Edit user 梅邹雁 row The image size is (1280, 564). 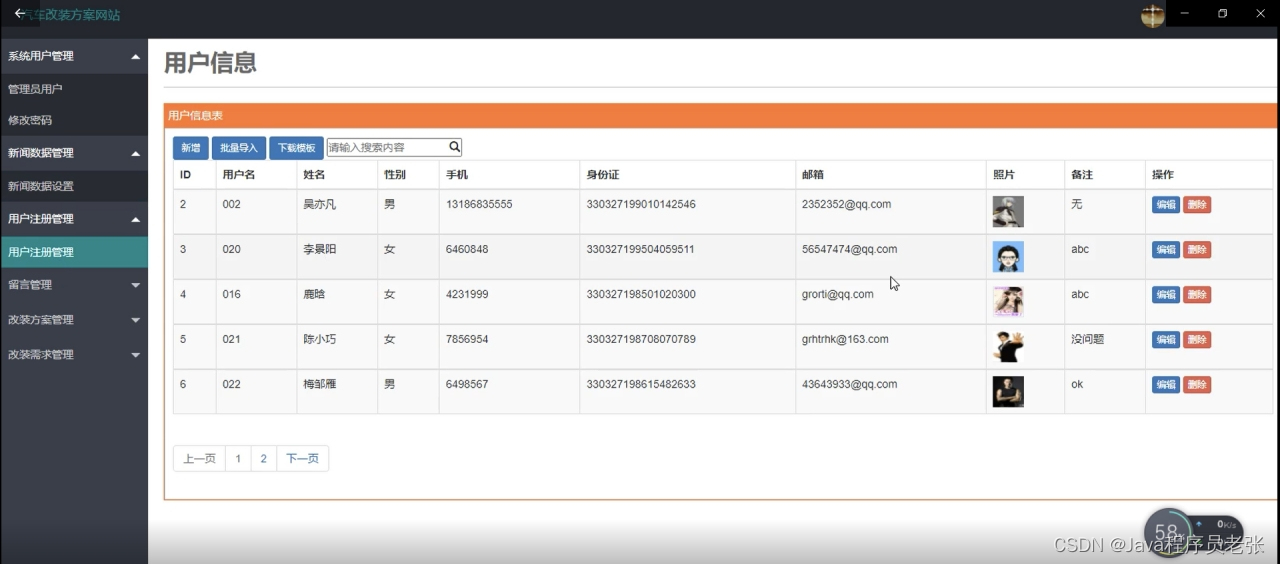pos(1165,385)
